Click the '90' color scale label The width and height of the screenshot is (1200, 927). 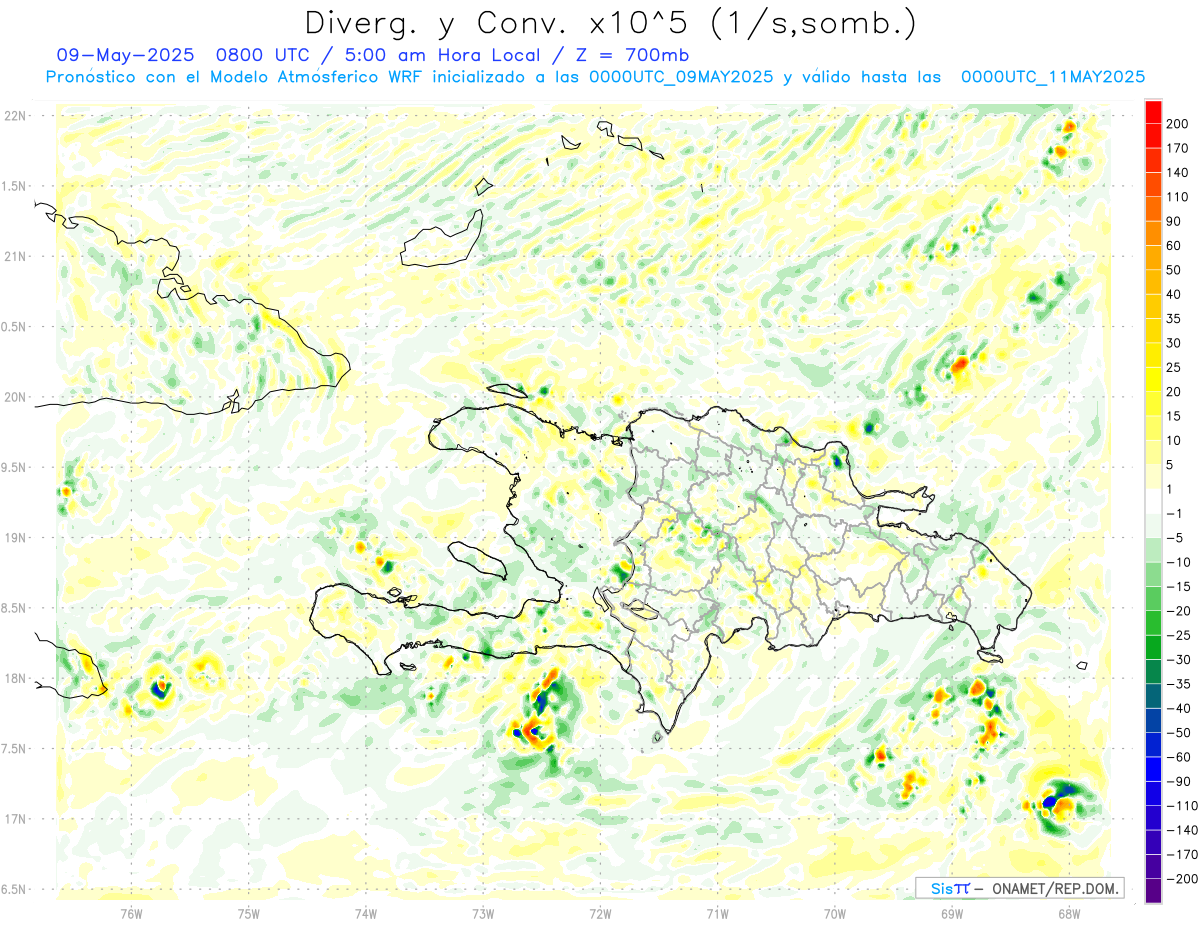click(x=1175, y=221)
